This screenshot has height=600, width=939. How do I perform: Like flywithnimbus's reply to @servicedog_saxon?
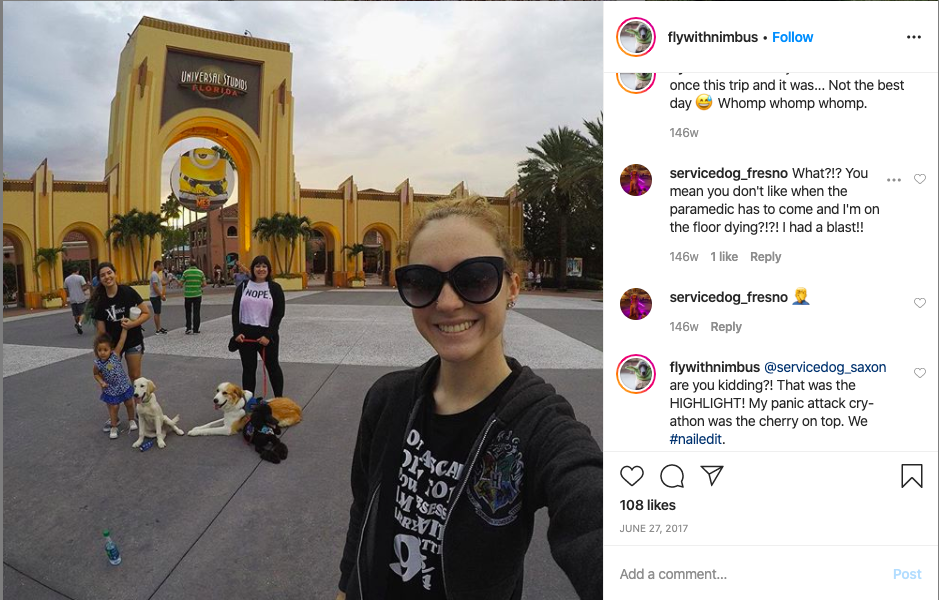pos(920,373)
